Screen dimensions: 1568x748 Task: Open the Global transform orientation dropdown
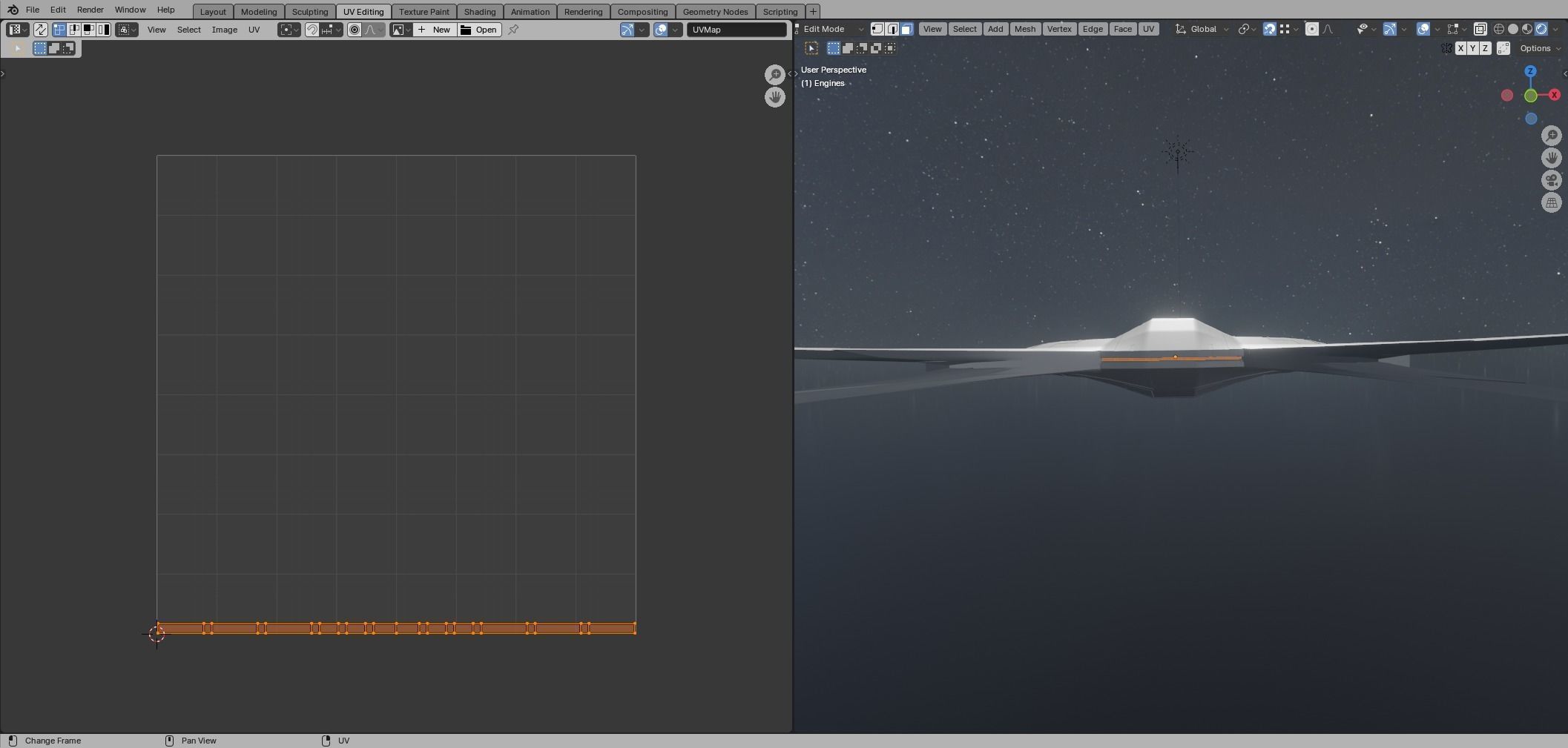point(1202,29)
